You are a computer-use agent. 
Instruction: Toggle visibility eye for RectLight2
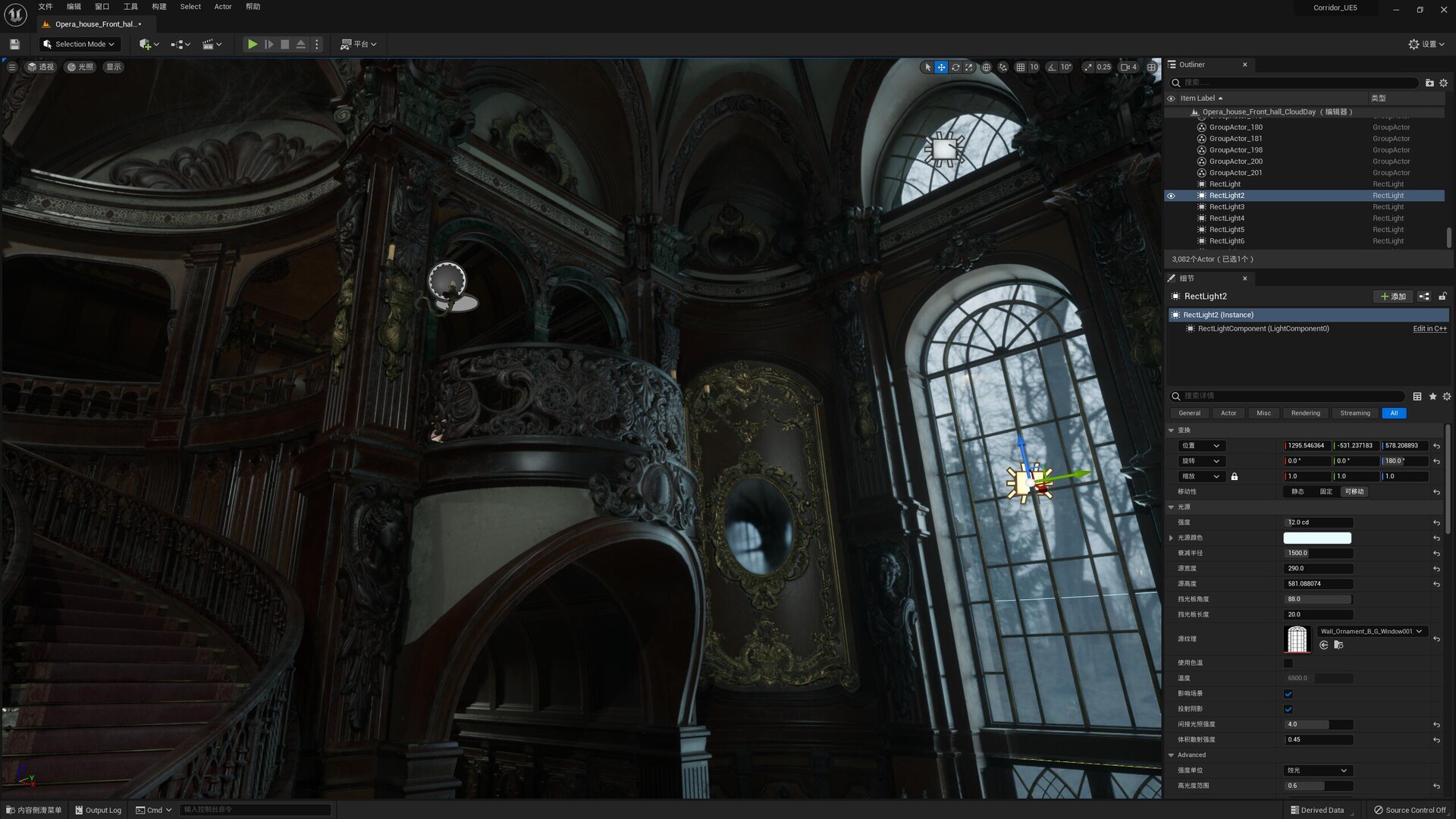coord(1171,196)
